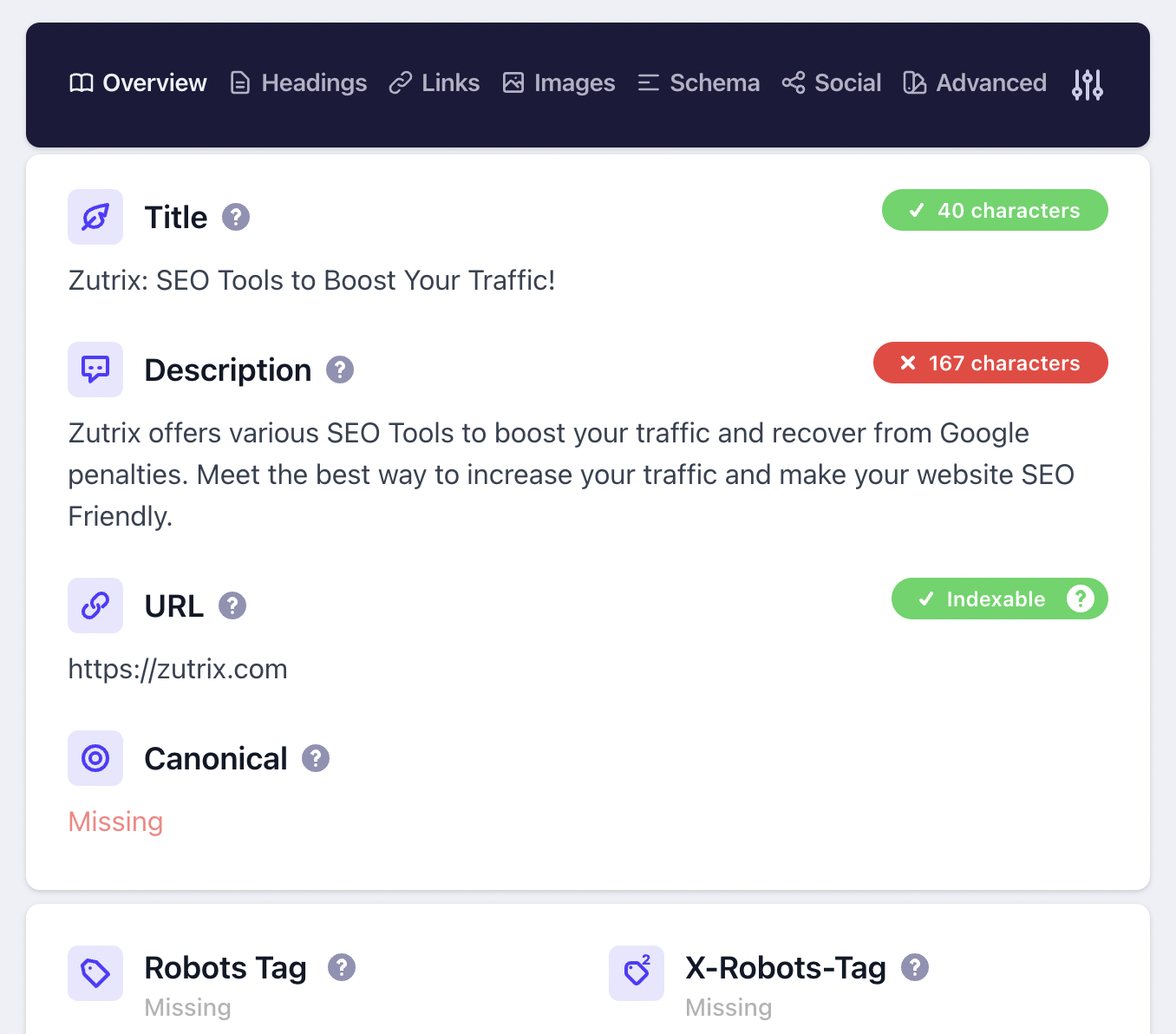Click the URL heading label
This screenshot has width=1176, height=1034.
click(174, 605)
